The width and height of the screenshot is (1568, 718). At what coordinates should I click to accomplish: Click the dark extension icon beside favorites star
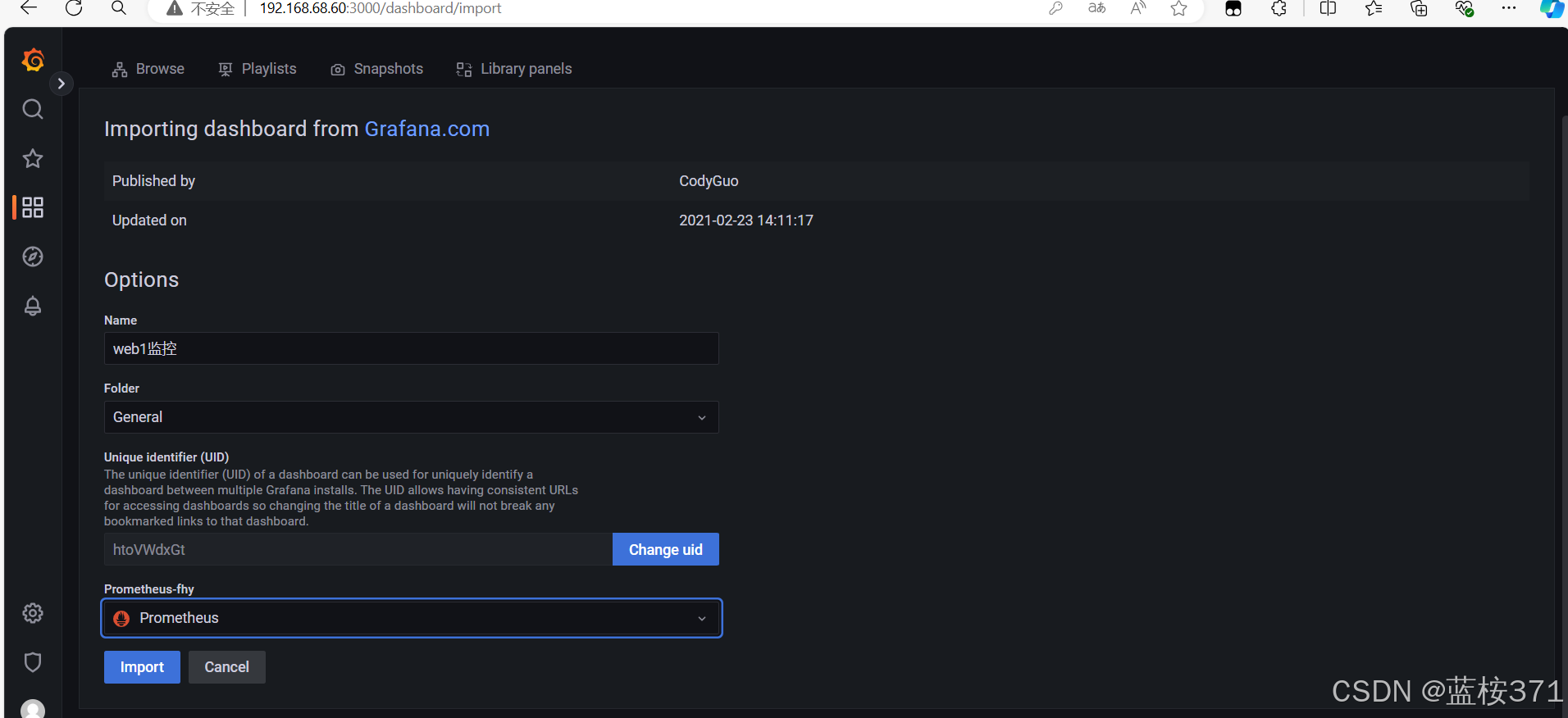[x=1233, y=8]
